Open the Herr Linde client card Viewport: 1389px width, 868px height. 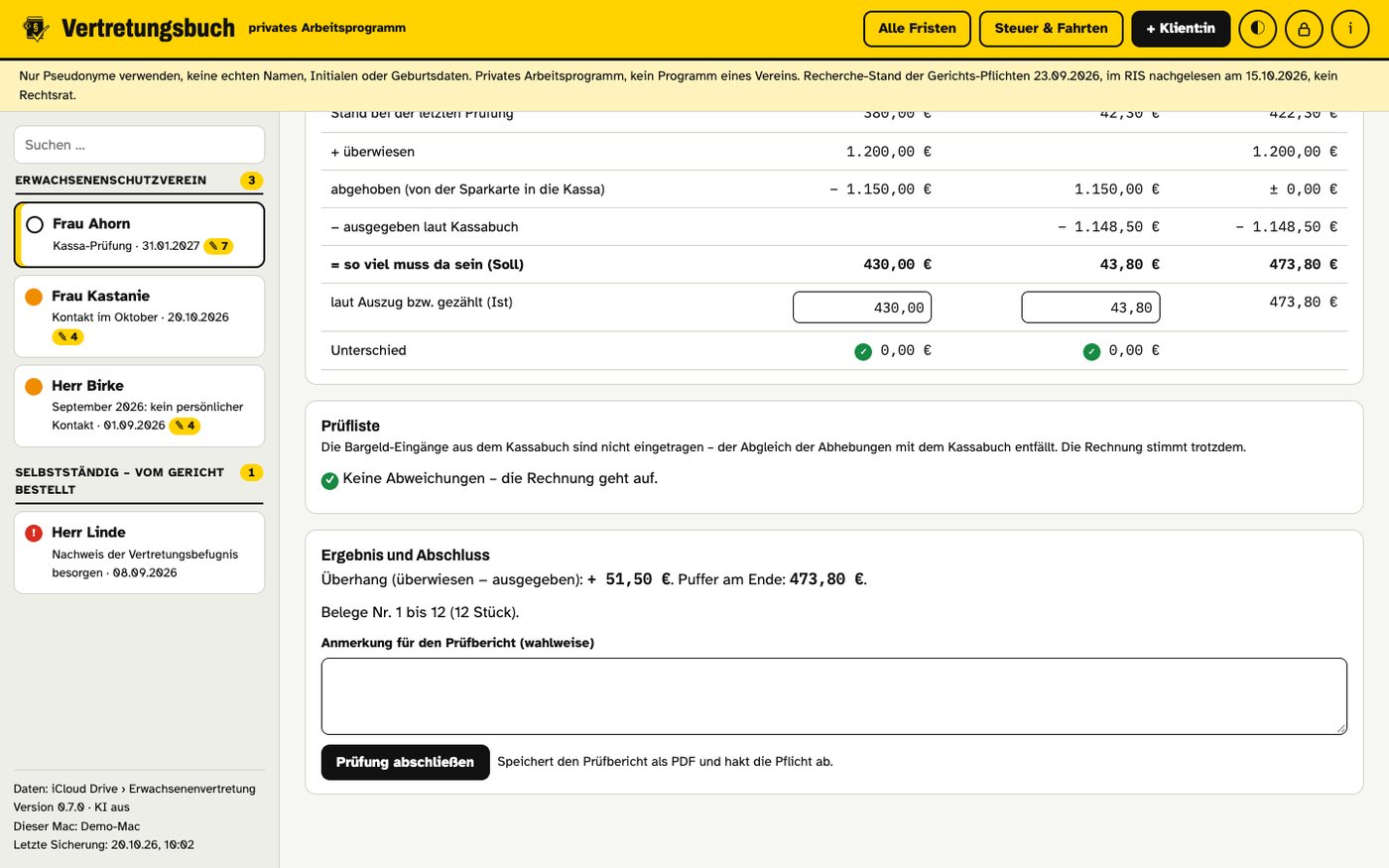[139, 553]
